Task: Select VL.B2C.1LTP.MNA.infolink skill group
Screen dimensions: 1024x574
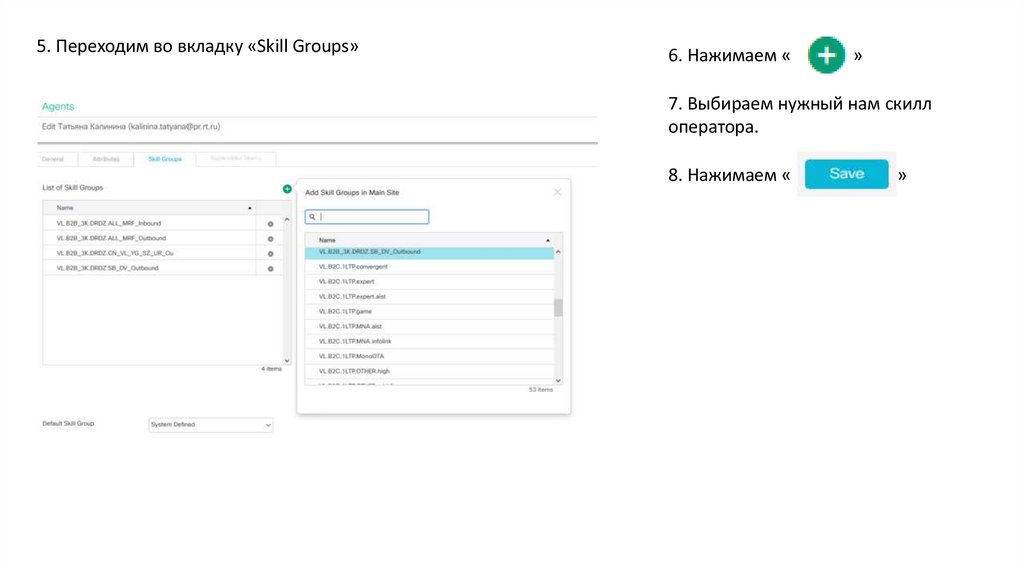Action: coord(430,342)
